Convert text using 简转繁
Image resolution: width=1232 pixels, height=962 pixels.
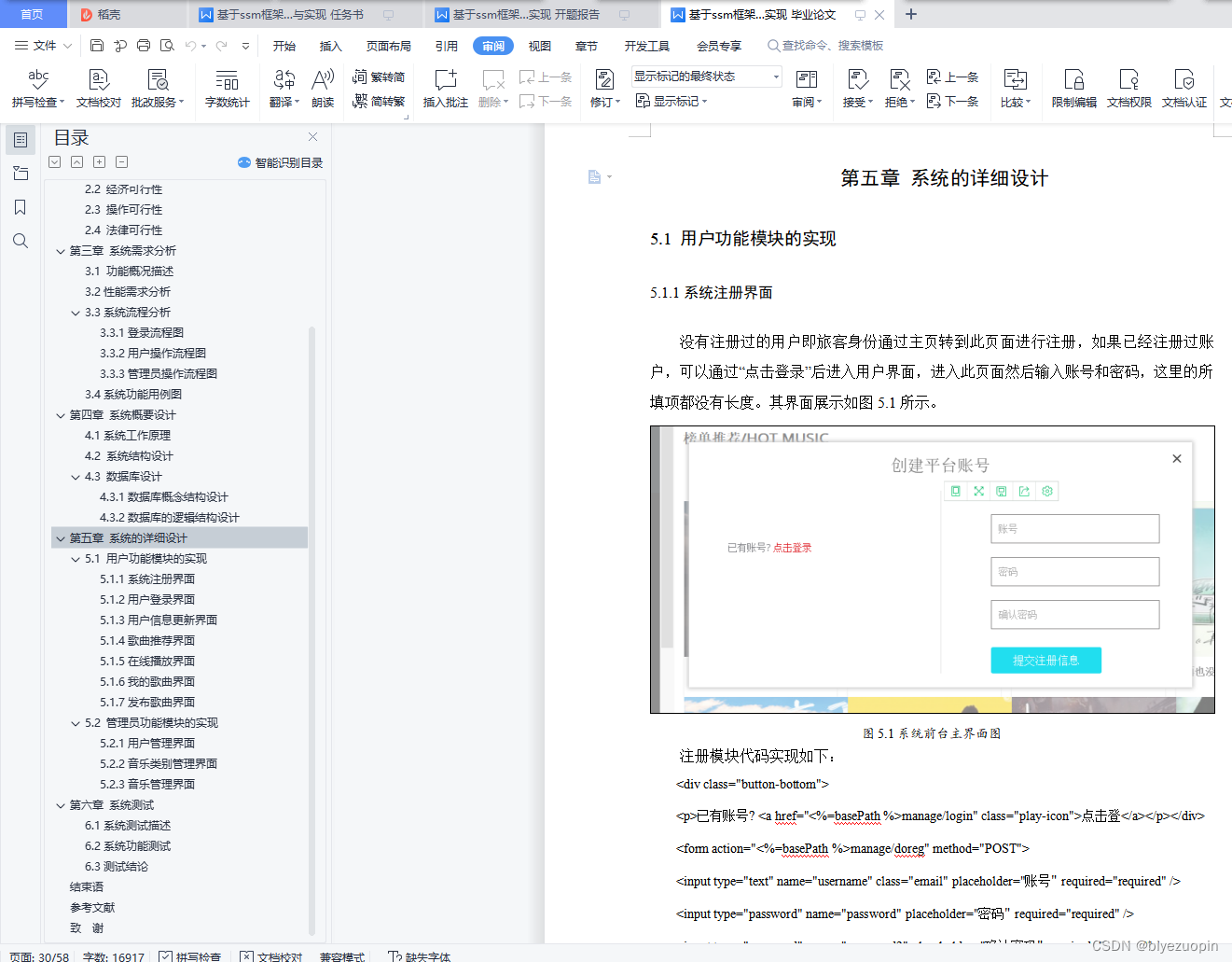(379, 101)
